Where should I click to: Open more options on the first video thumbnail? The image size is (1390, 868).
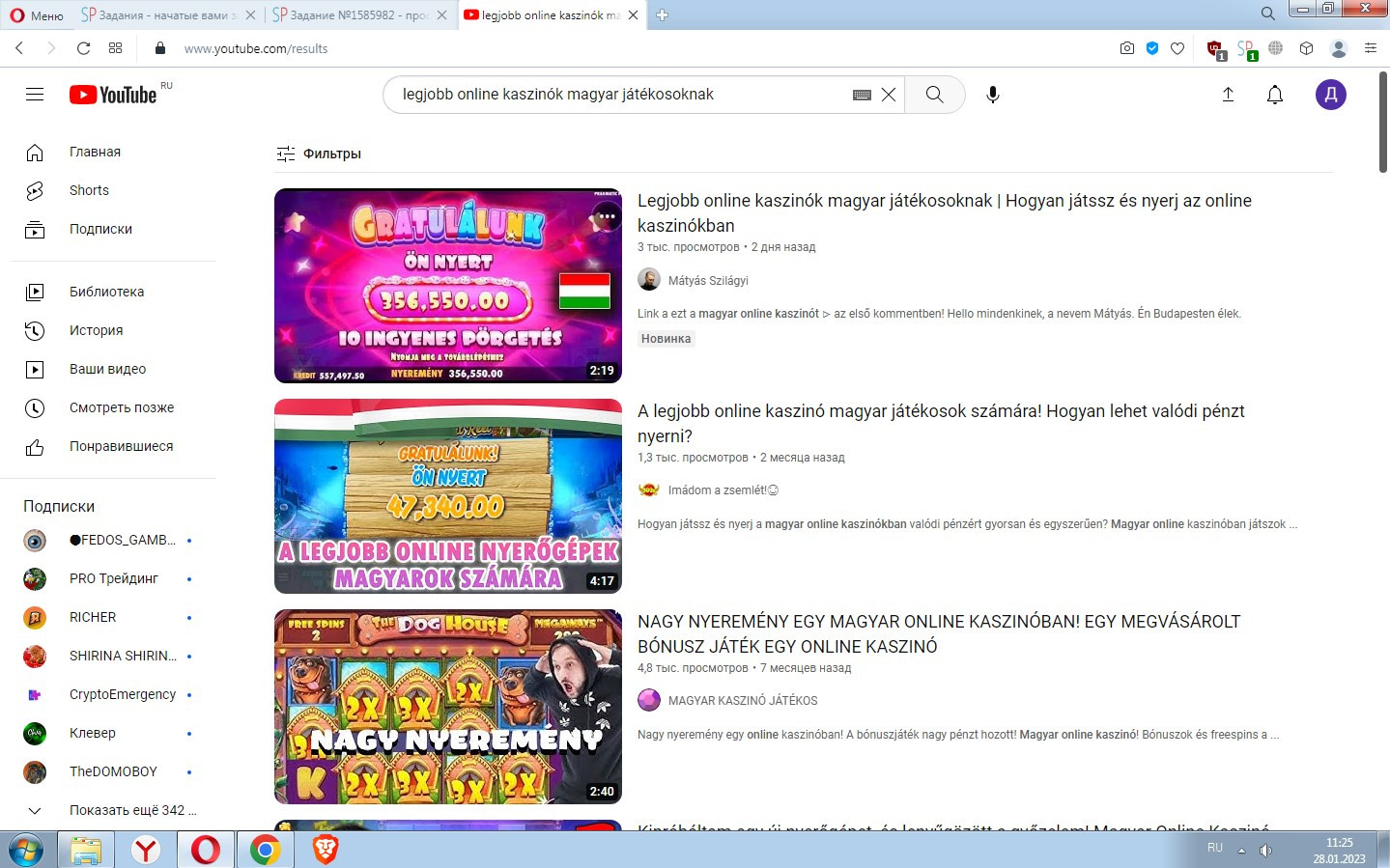pos(607,216)
